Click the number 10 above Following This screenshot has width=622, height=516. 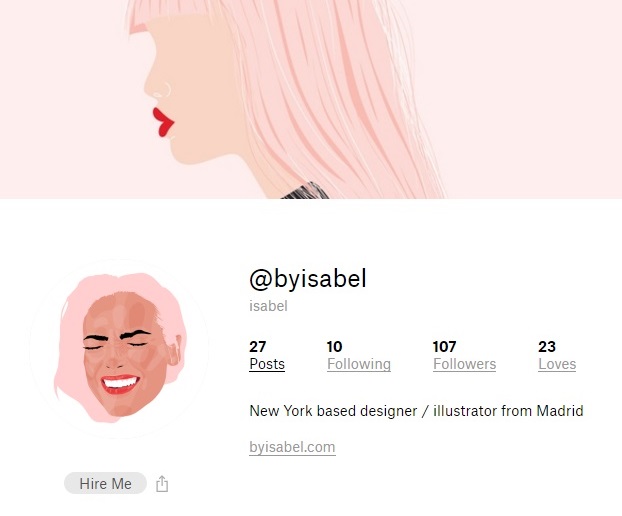pos(334,347)
